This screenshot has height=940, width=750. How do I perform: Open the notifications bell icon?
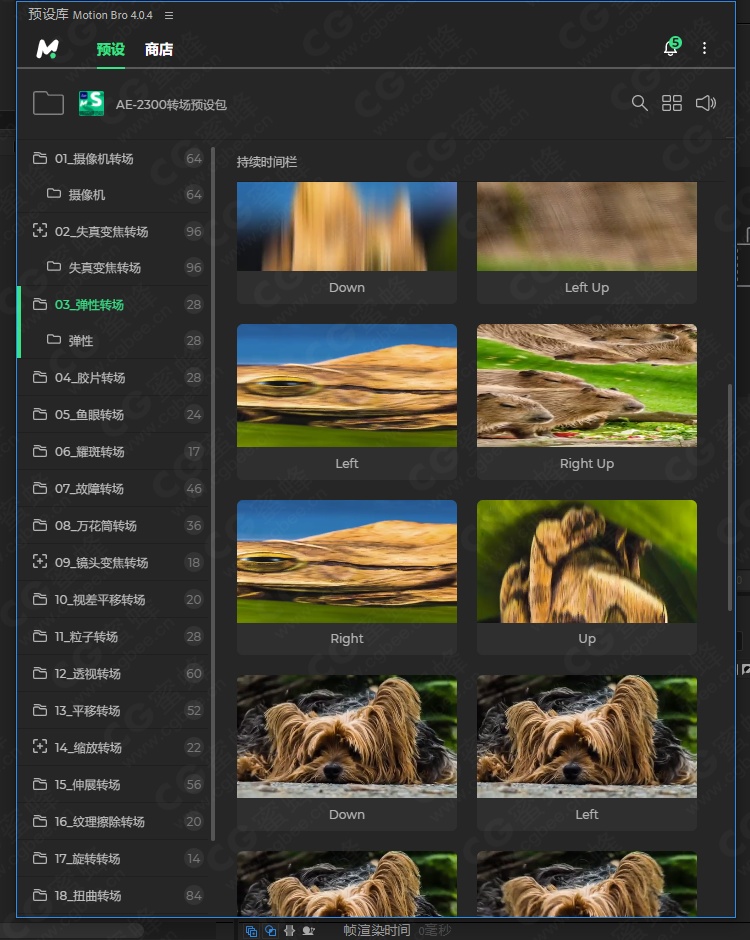(x=671, y=47)
